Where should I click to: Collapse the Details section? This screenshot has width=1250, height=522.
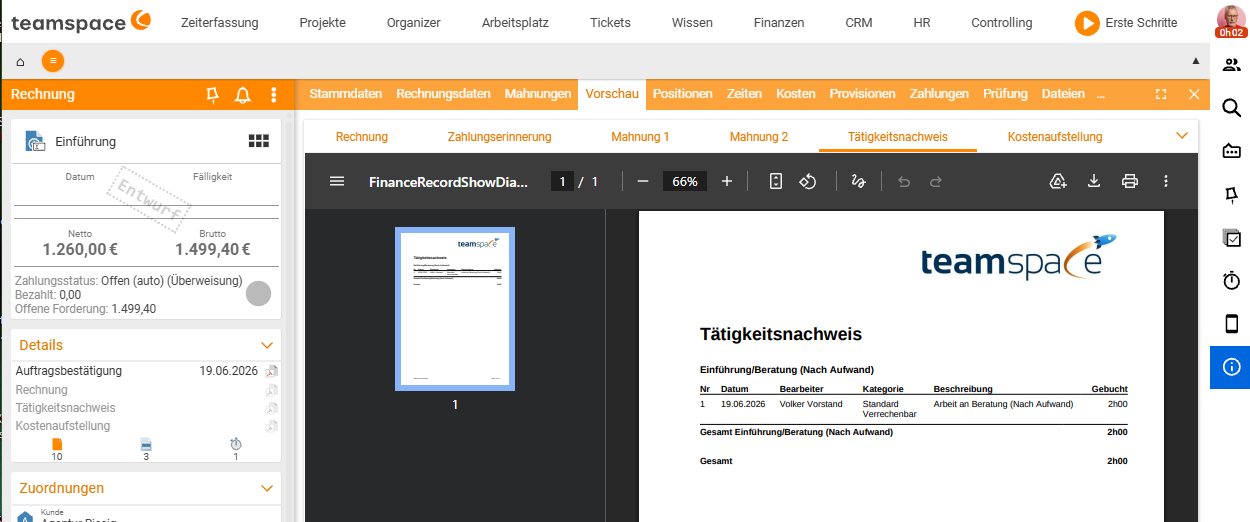point(267,345)
